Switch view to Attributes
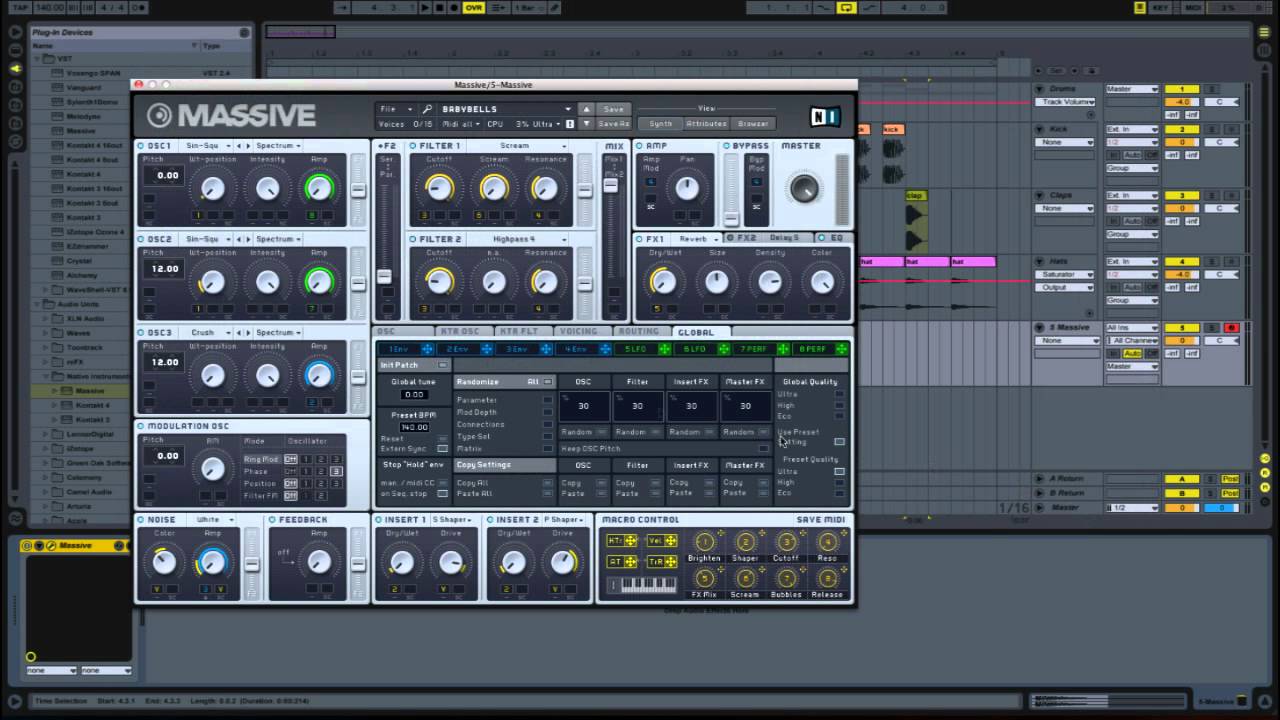 (x=706, y=124)
